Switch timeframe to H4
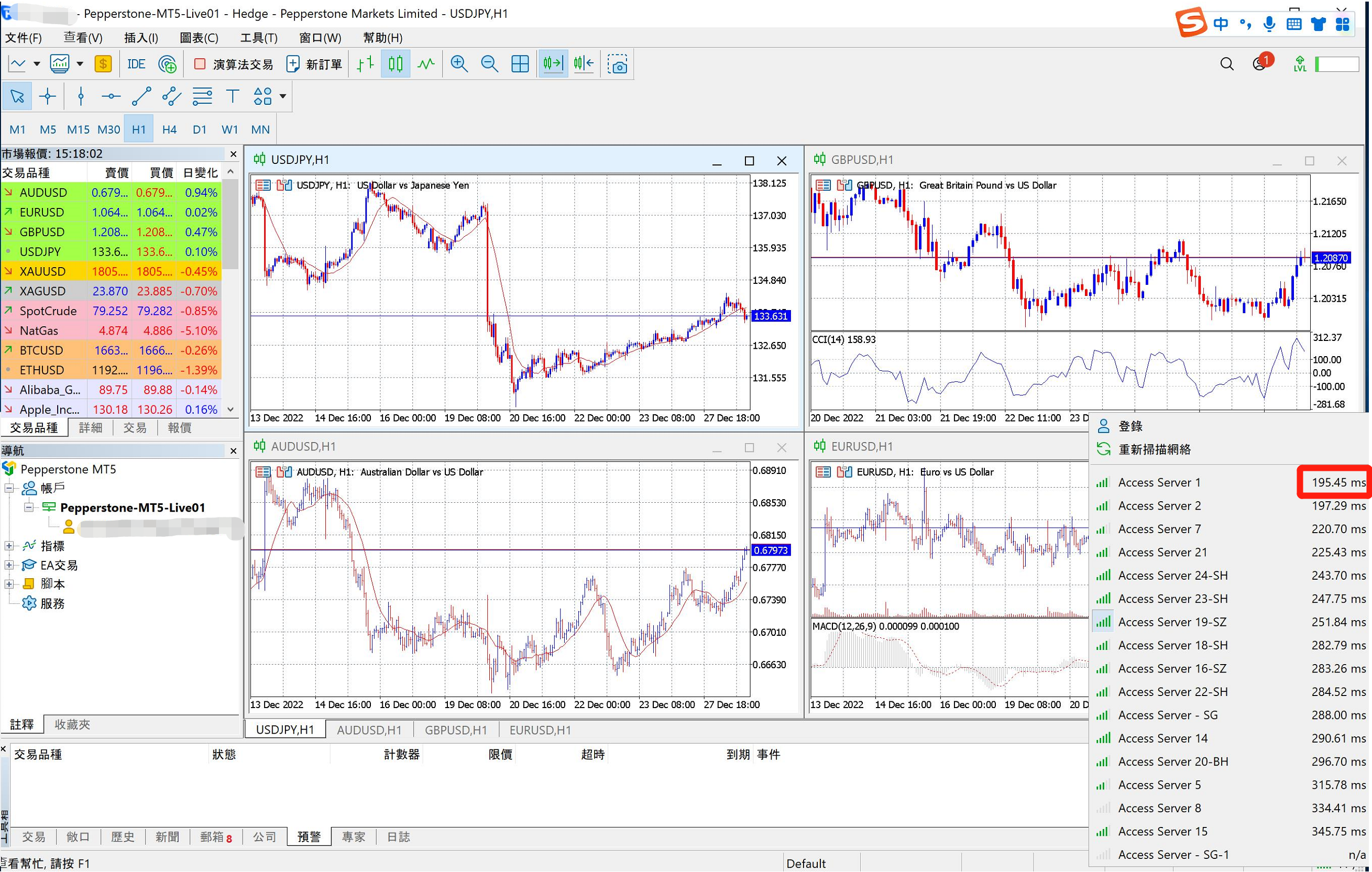Viewport: 1372px width, 872px height. coord(169,129)
